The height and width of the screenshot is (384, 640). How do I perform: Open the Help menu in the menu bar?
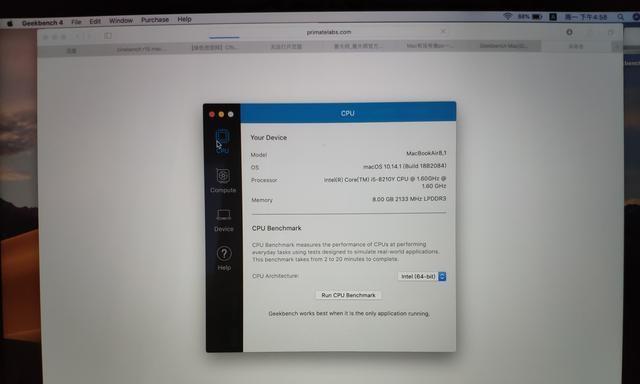(x=184, y=19)
